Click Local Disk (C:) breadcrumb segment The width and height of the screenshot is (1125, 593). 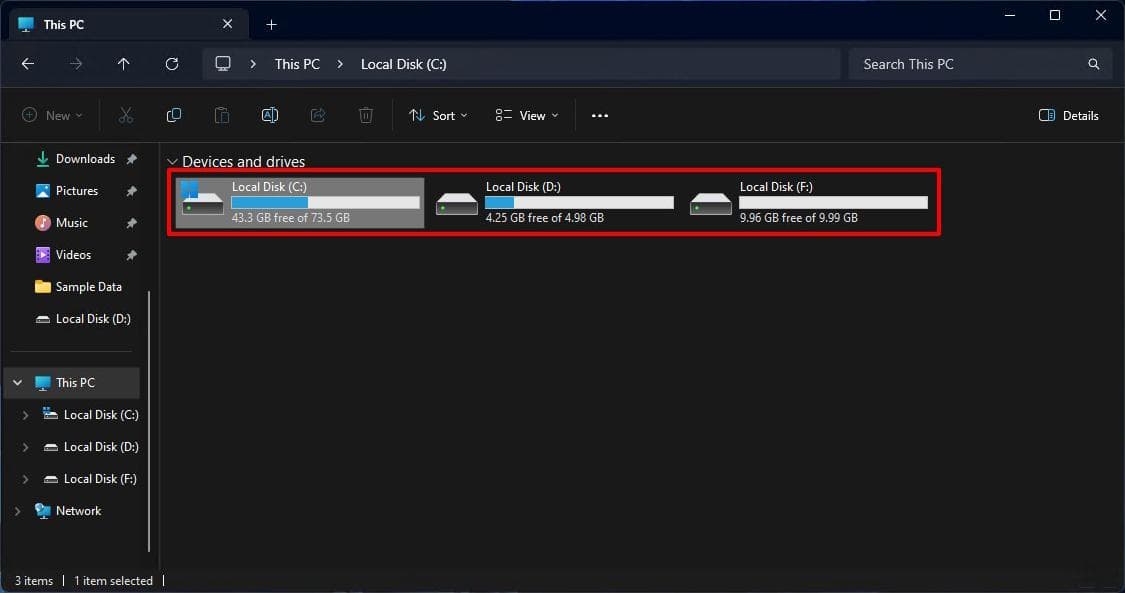[403, 64]
